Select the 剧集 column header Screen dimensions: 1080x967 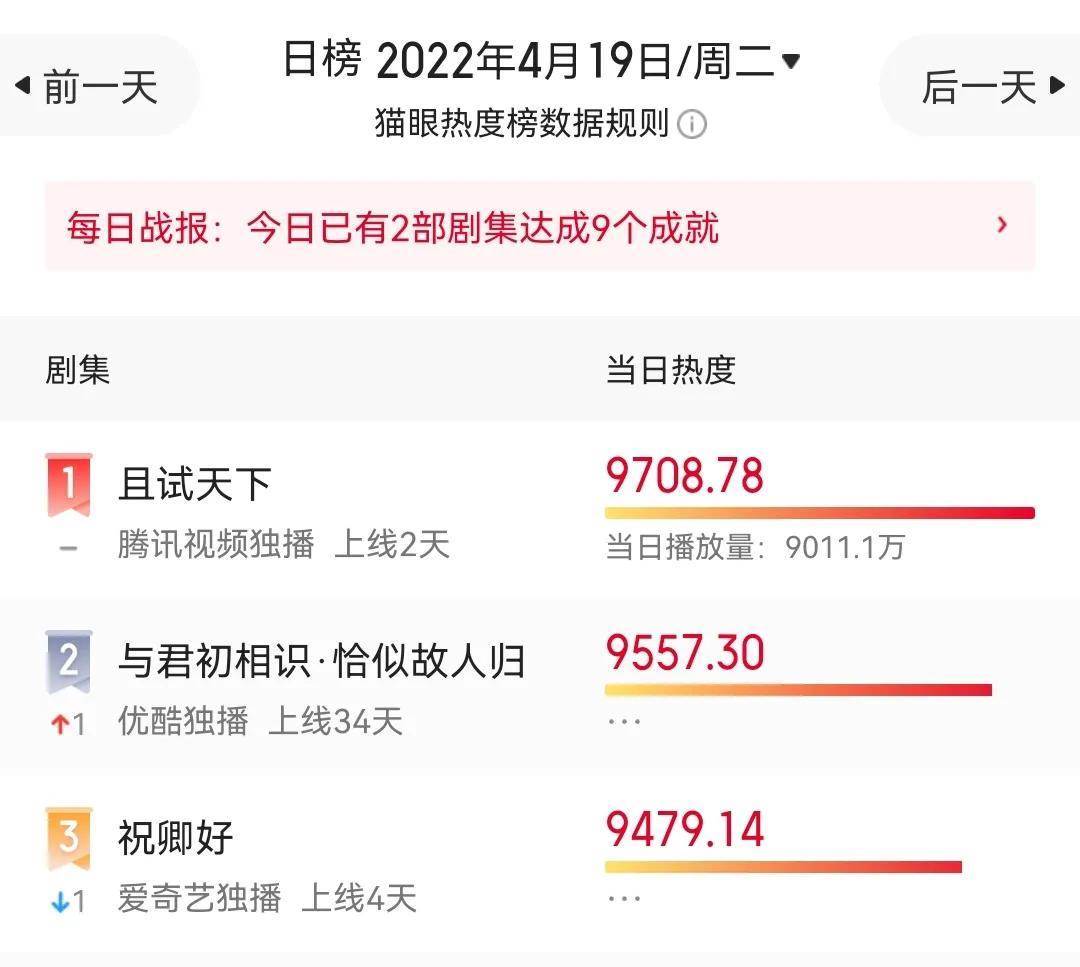[x=77, y=370]
